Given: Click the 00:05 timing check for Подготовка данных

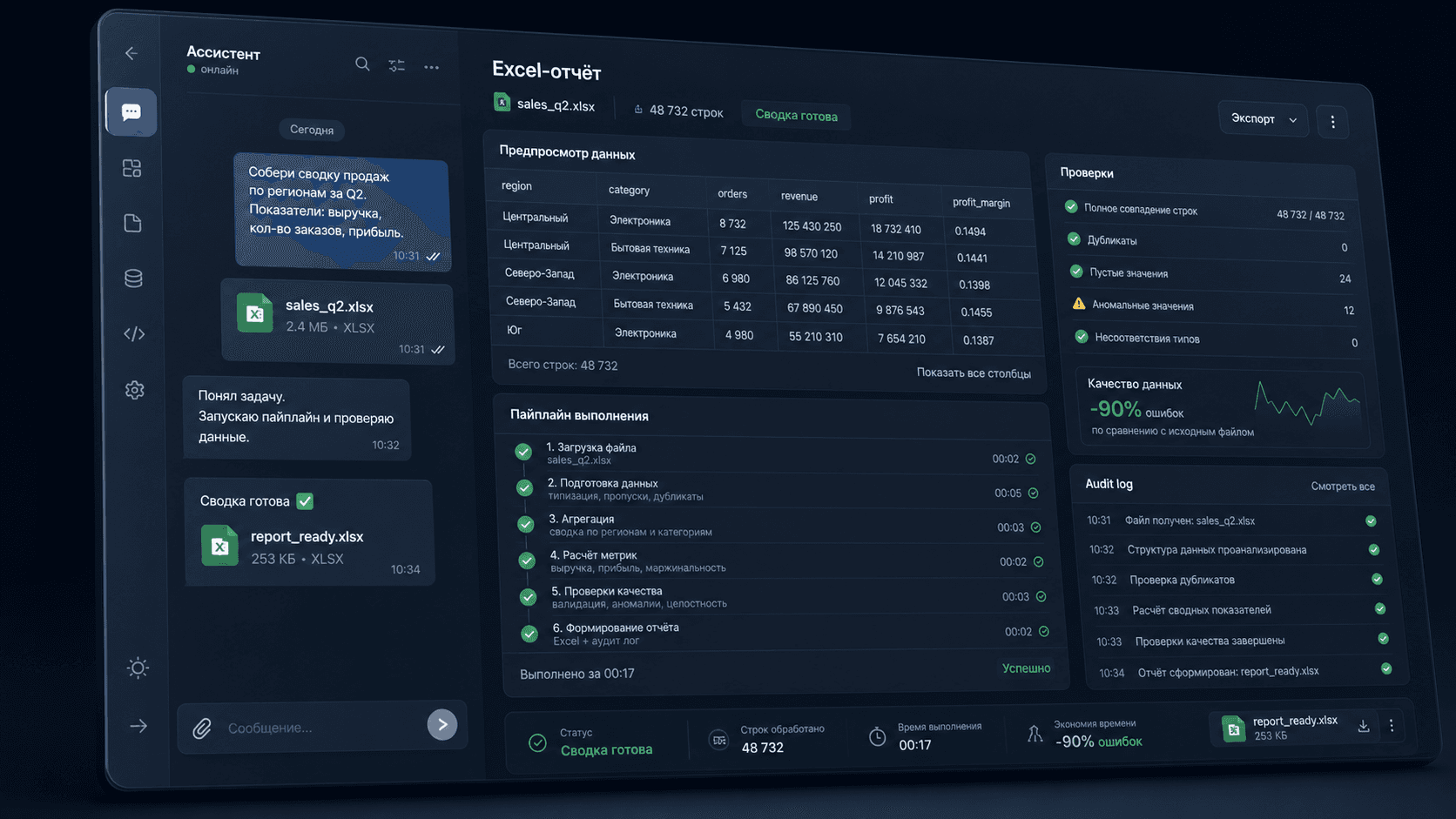Looking at the screenshot, I should click(x=1033, y=493).
